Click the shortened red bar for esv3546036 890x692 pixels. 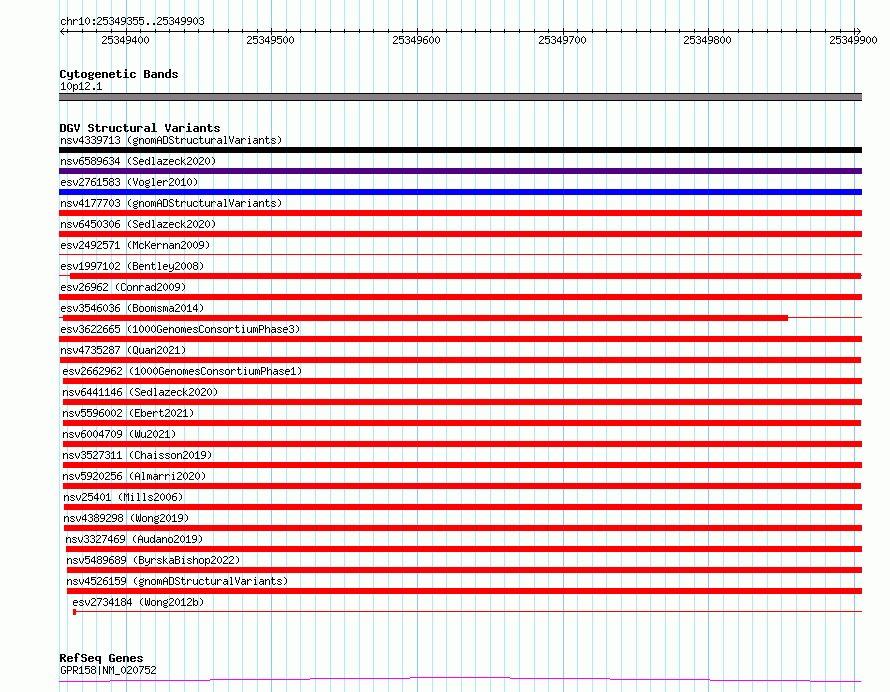(426, 318)
